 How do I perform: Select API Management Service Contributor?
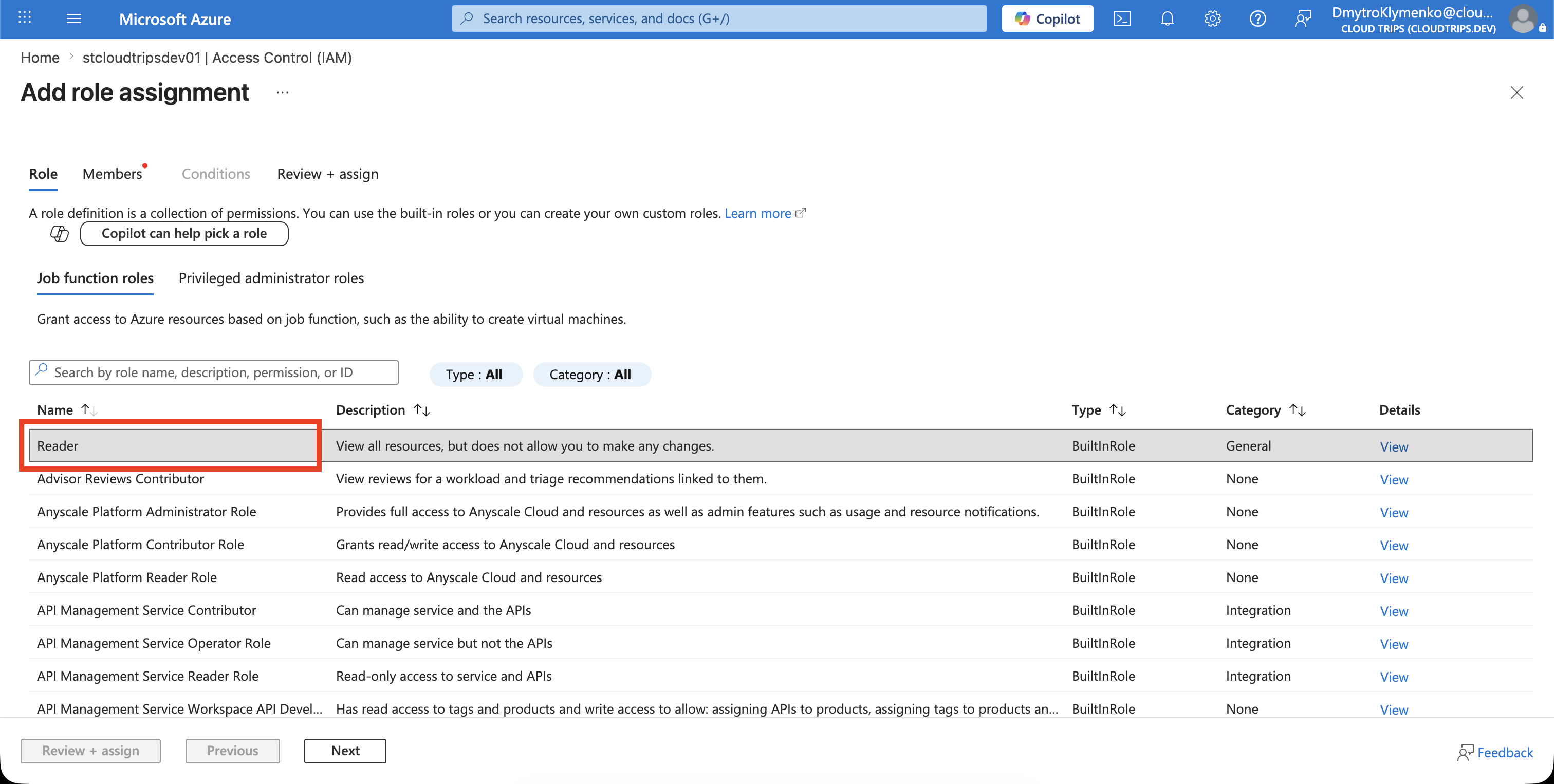click(781, 610)
